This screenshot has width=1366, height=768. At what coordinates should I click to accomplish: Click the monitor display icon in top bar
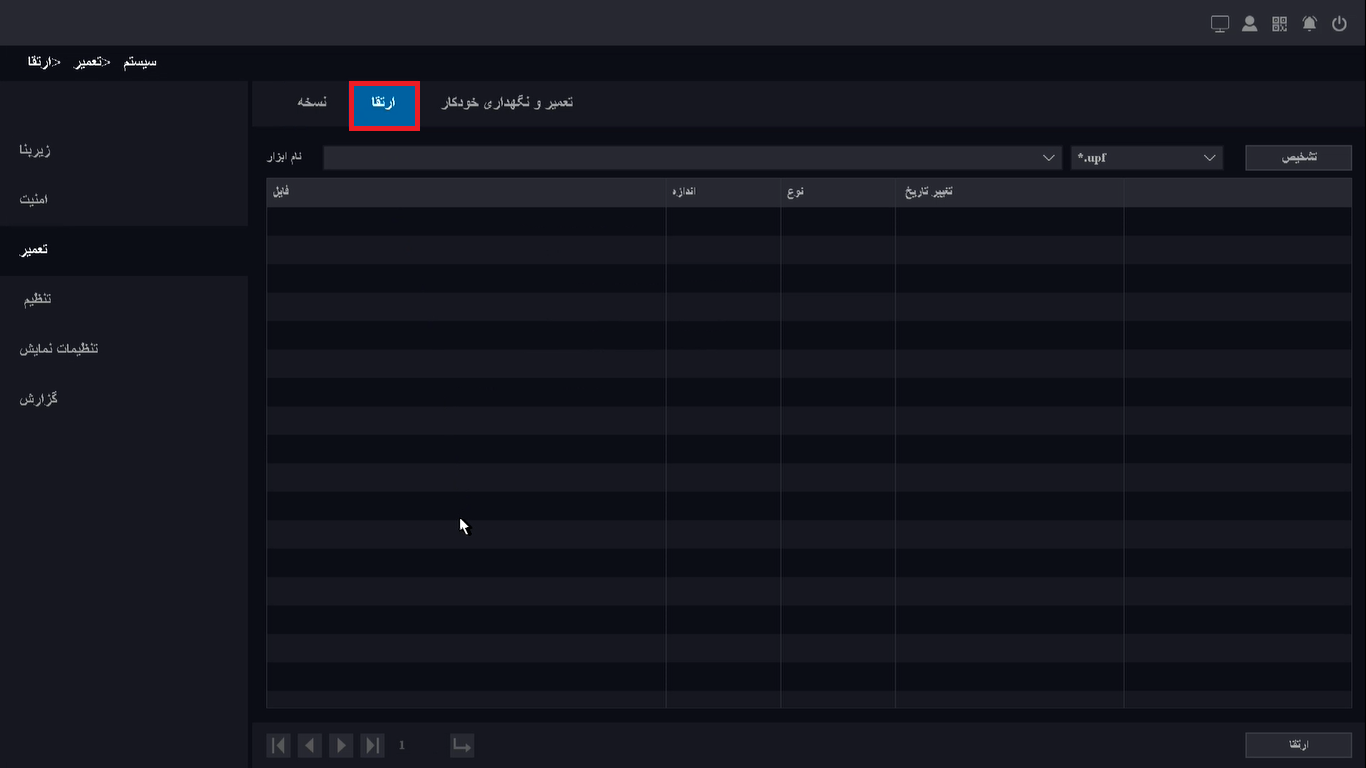coord(1220,24)
